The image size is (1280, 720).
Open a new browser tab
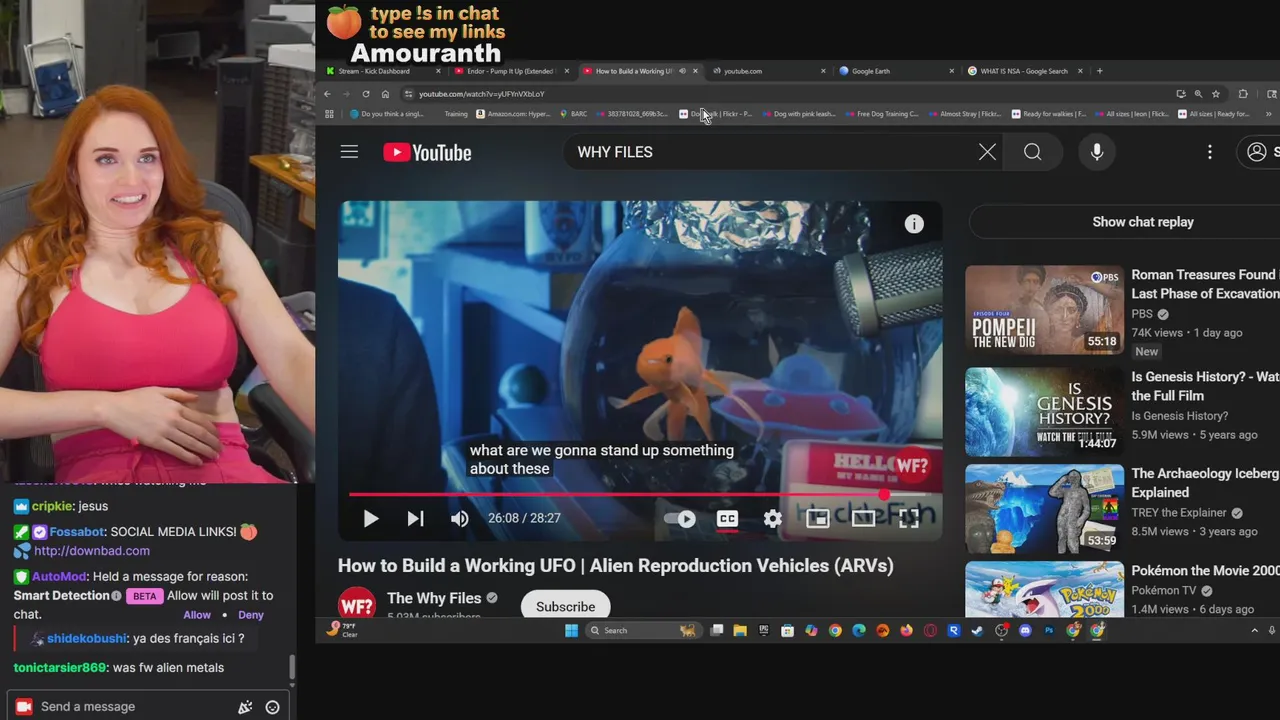tap(1099, 71)
